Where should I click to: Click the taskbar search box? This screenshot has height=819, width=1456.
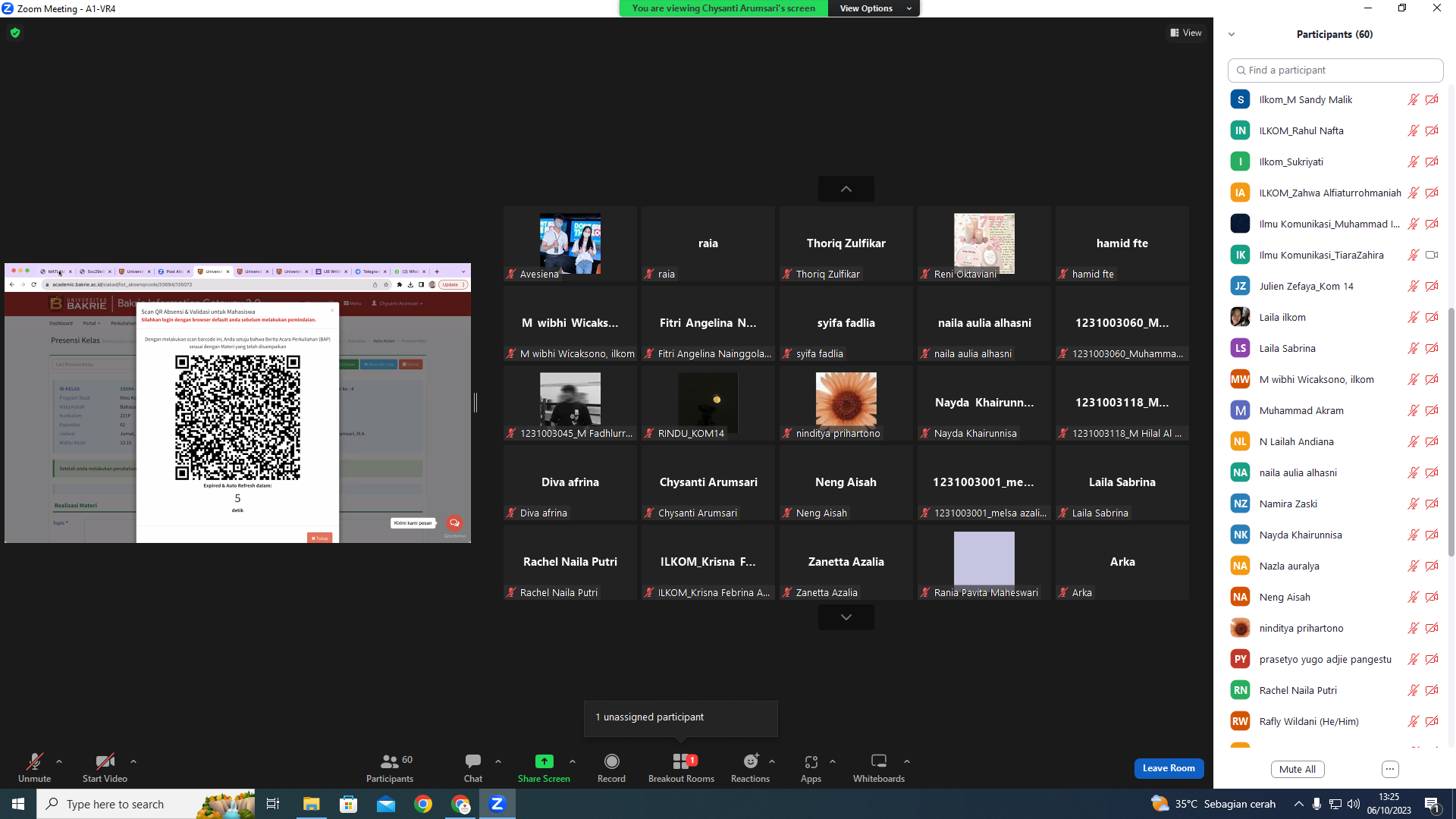(x=146, y=804)
